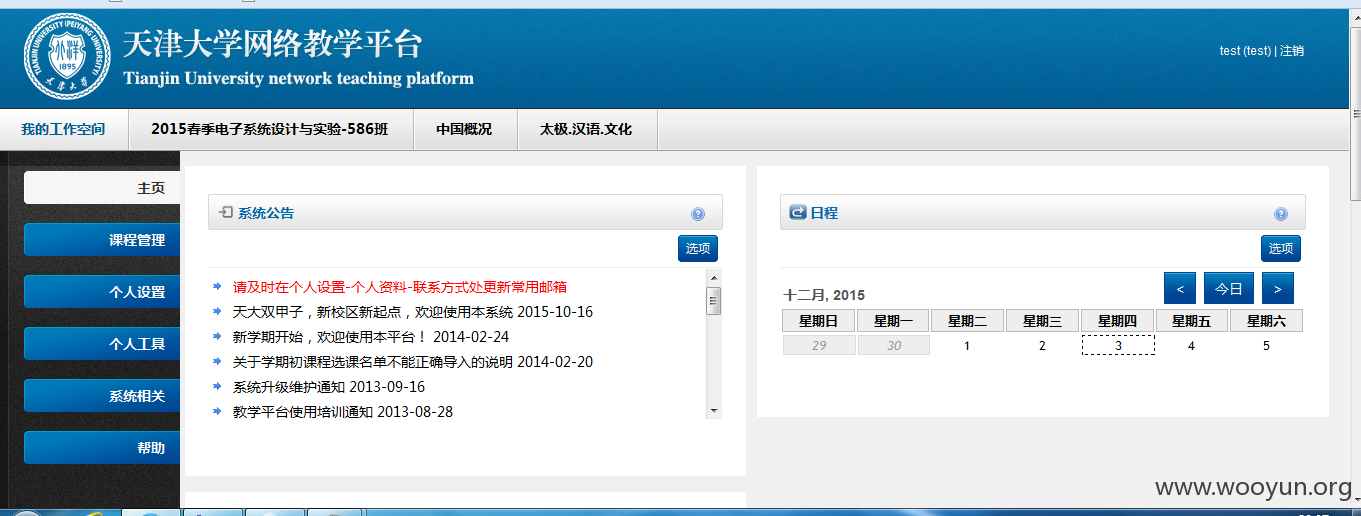The width and height of the screenshot is (1361, 516).
Task: Click the 十二月, 2015 month label
Action: tap(824, 295)
